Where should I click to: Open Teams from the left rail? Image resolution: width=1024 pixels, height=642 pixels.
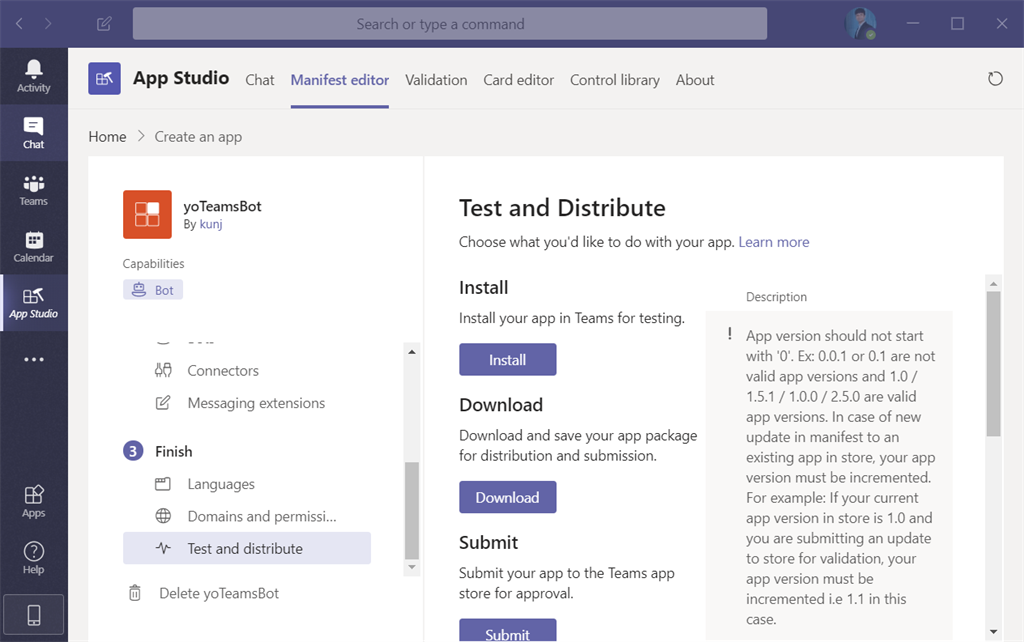click(x=34, y=189)
